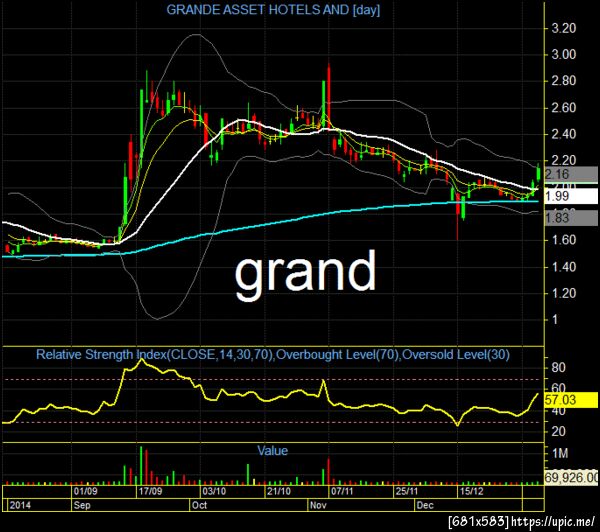
Task: Click the 1M volume axis label
Action: [x=560, y=454]
